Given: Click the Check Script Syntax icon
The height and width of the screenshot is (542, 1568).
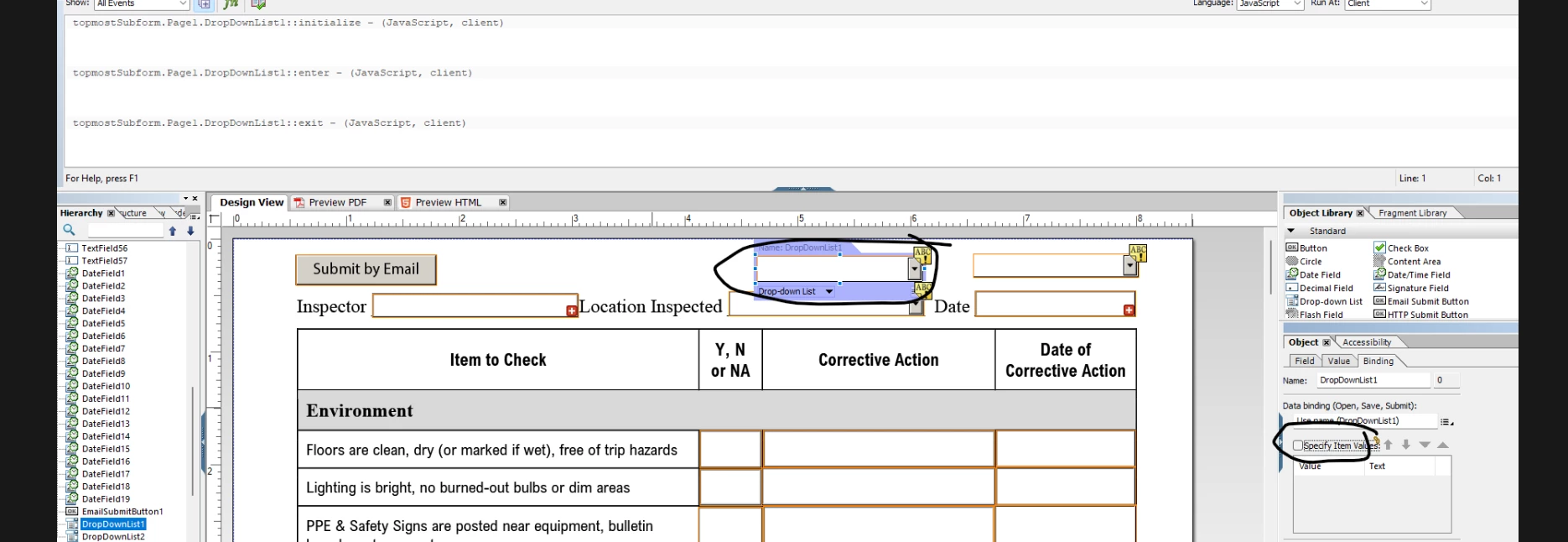Looking at the screenshot, I should coord(258,4).
